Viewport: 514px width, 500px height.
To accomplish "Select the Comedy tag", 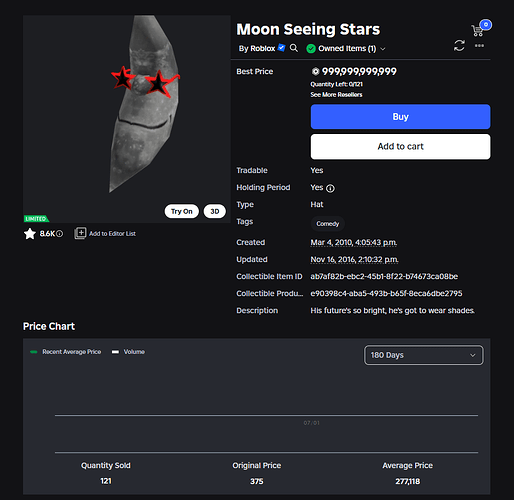I will click(328, 224).
